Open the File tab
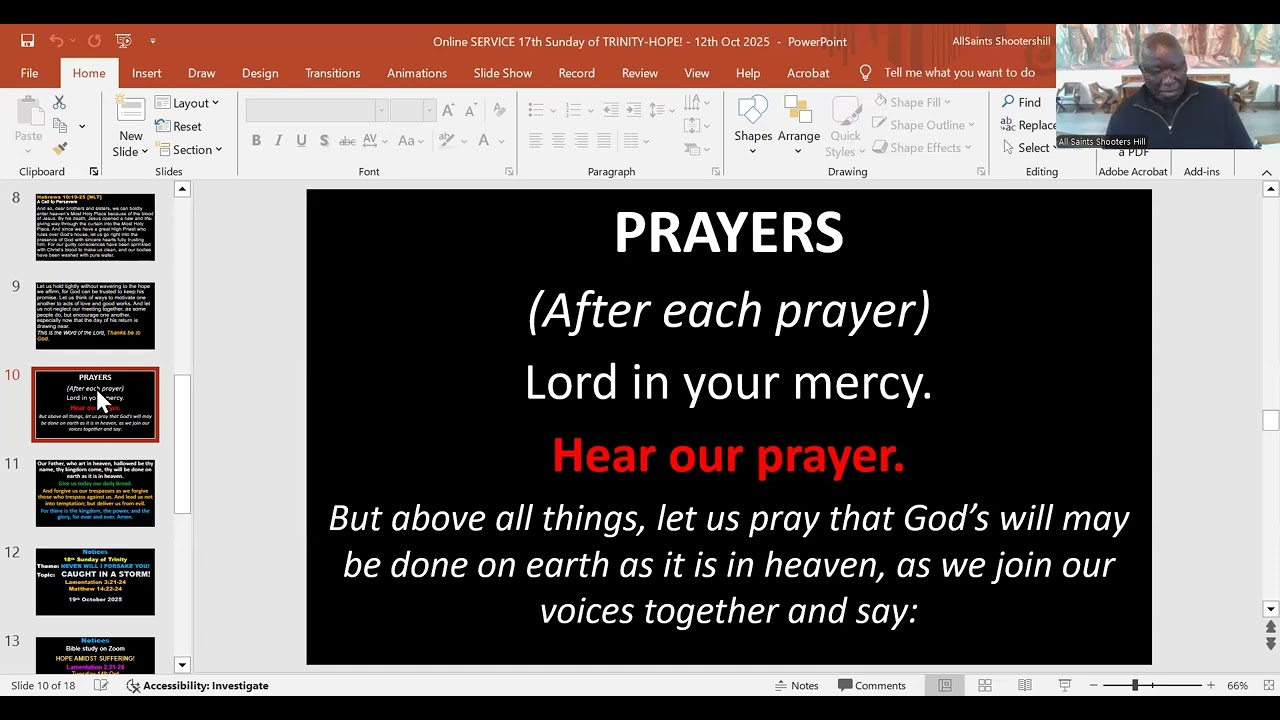1280x720 pixels. [30, 73]
